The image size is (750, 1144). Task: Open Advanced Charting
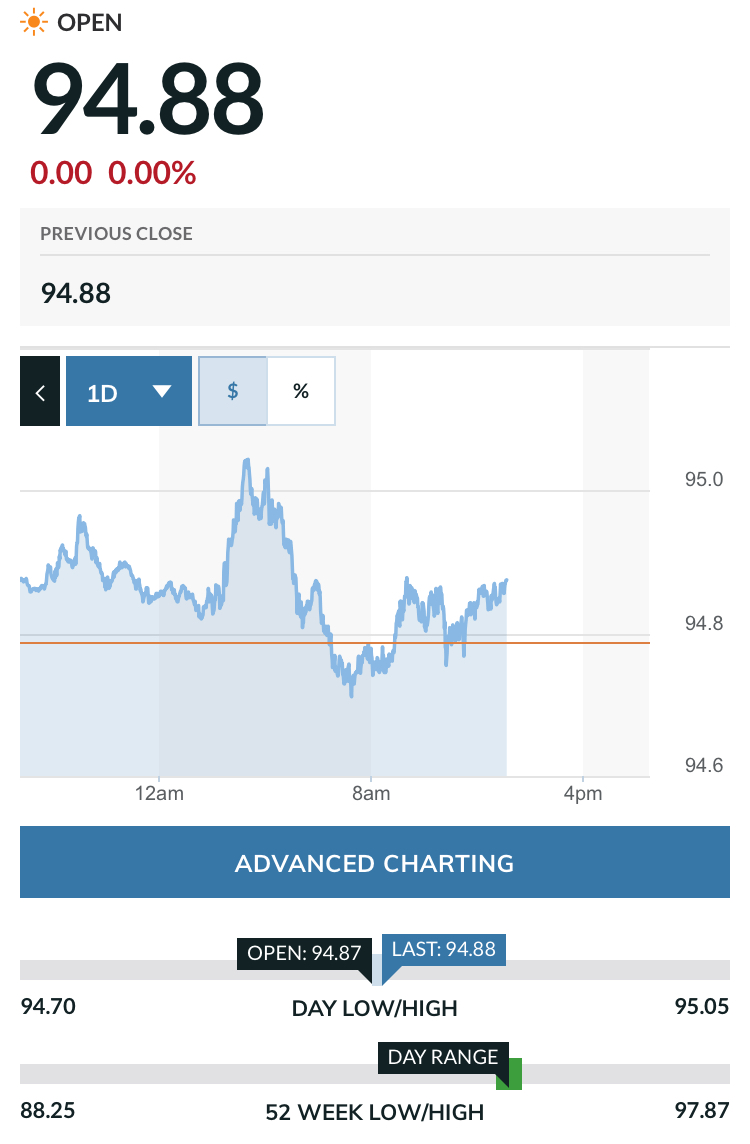[375, 862]
